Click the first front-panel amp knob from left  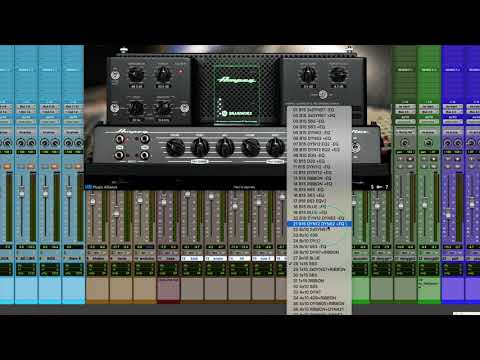(175, 148)
